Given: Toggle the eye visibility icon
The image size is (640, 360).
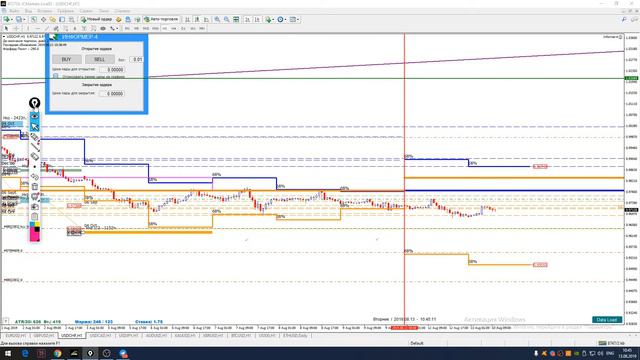Looking at the screenshot, I should [x=35, y=116].
